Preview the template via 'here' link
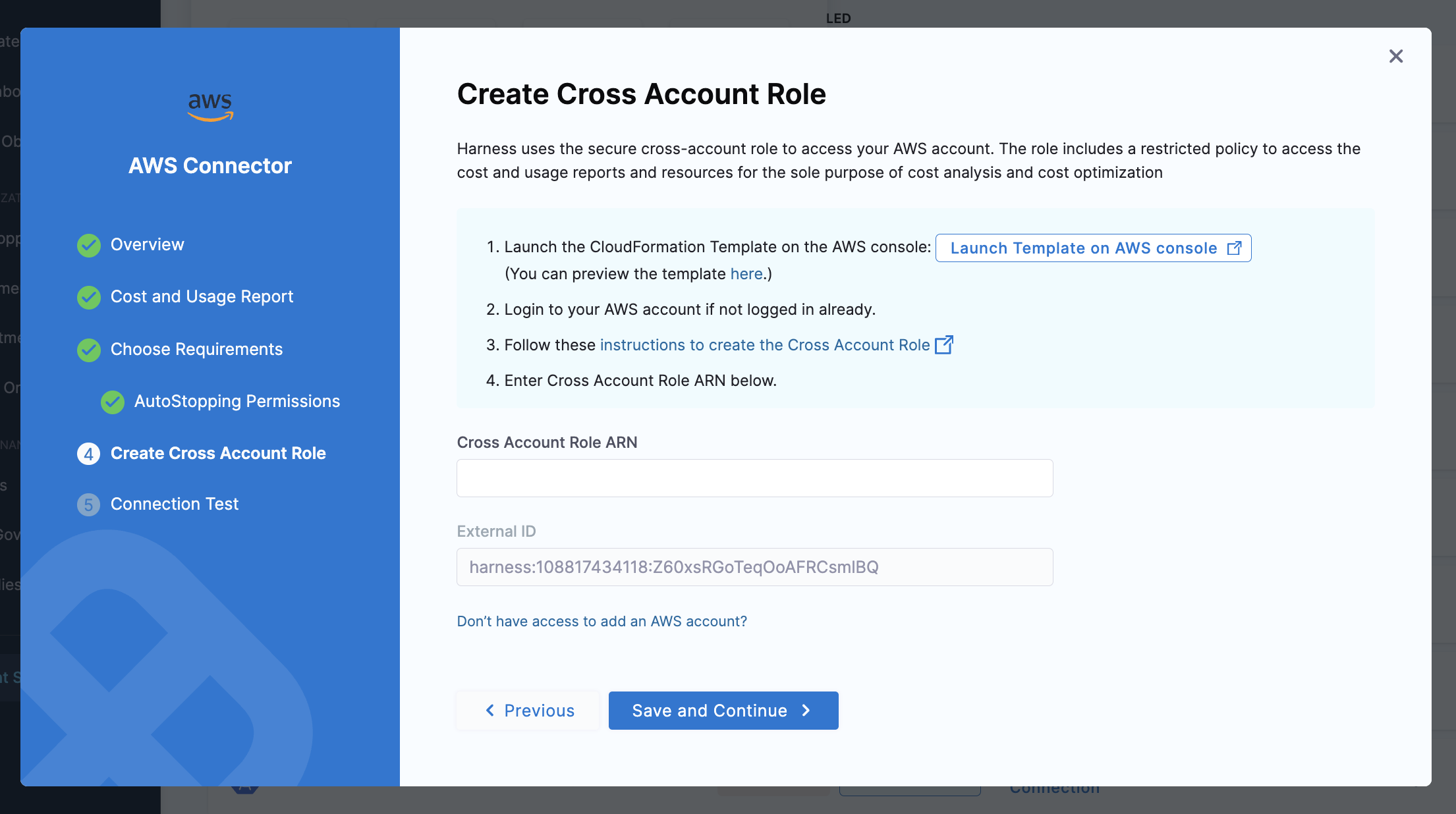 point(746,274)
